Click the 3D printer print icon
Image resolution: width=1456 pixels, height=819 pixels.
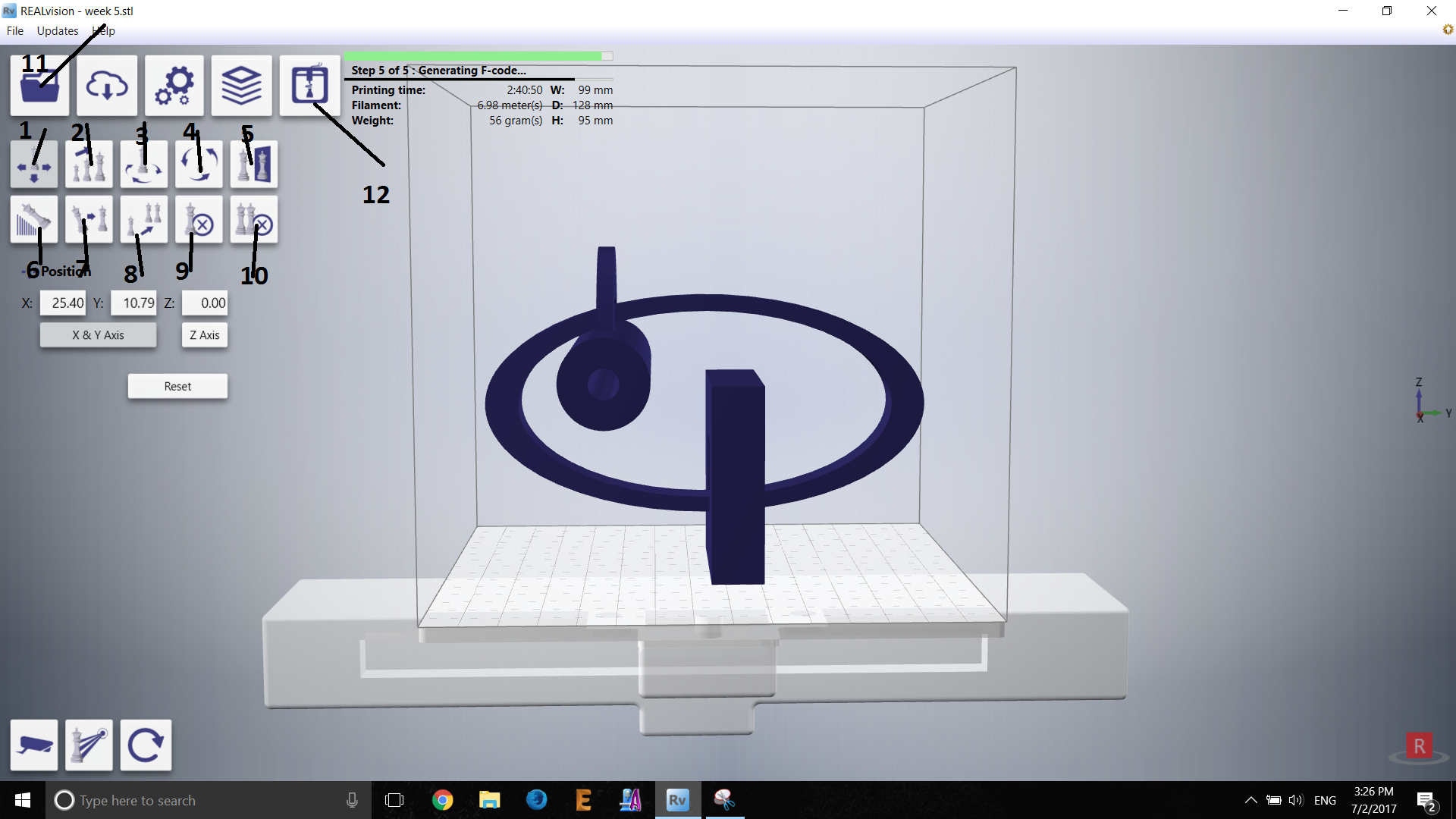pos(309,85)
